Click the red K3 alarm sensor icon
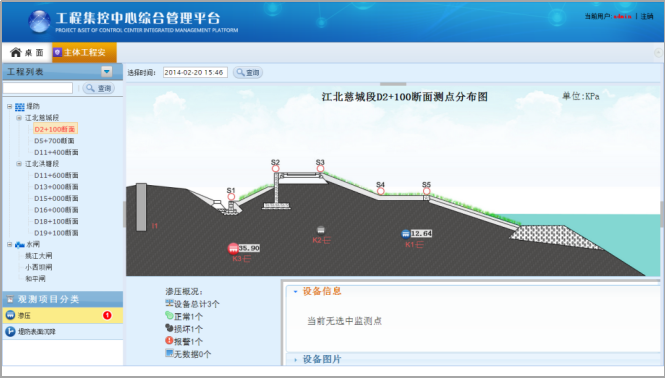This screenshot has width=665, height=378. pos(233,248)
